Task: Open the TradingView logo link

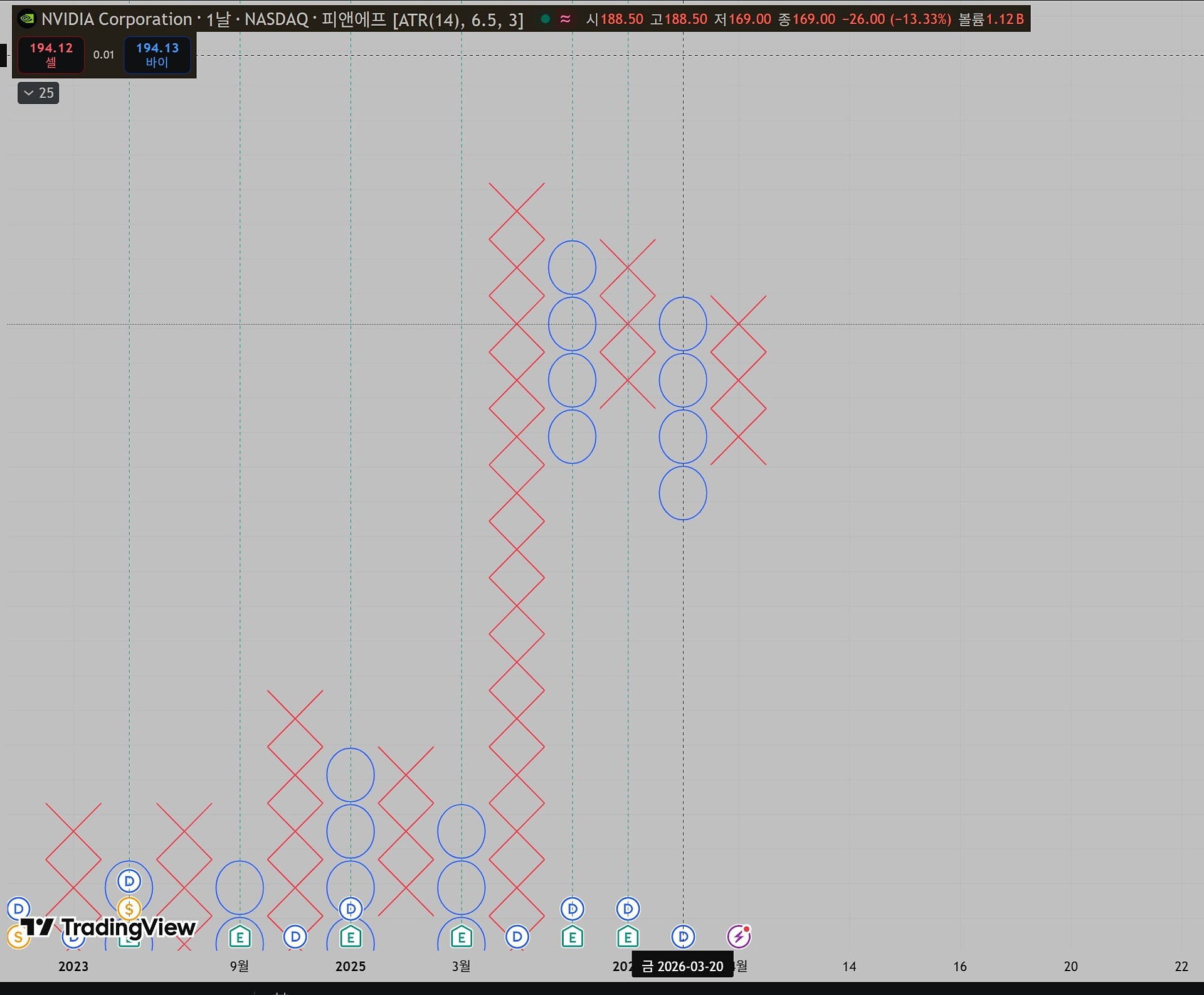Action: point(109,927)
